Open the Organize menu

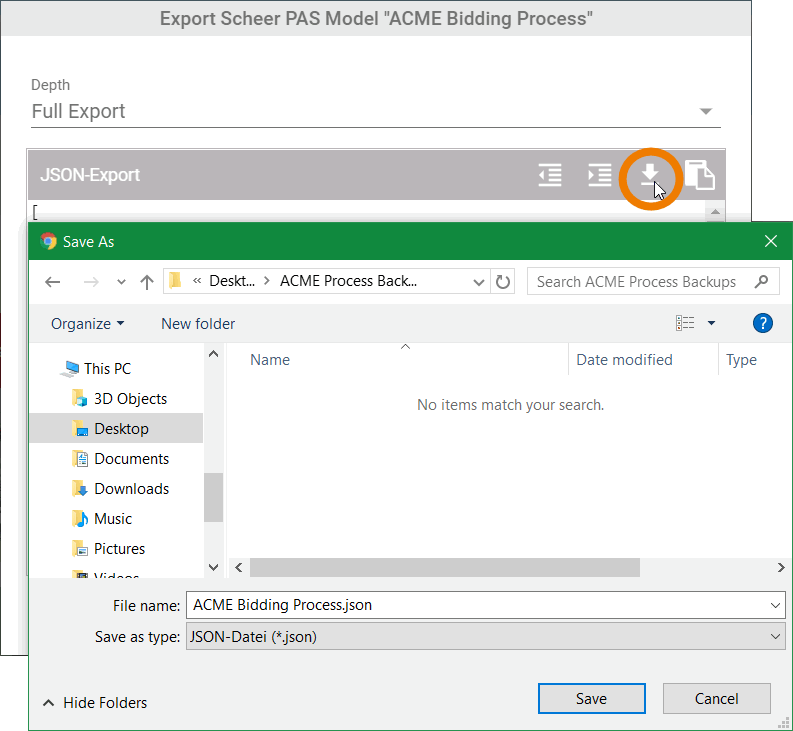coord(88,323)
